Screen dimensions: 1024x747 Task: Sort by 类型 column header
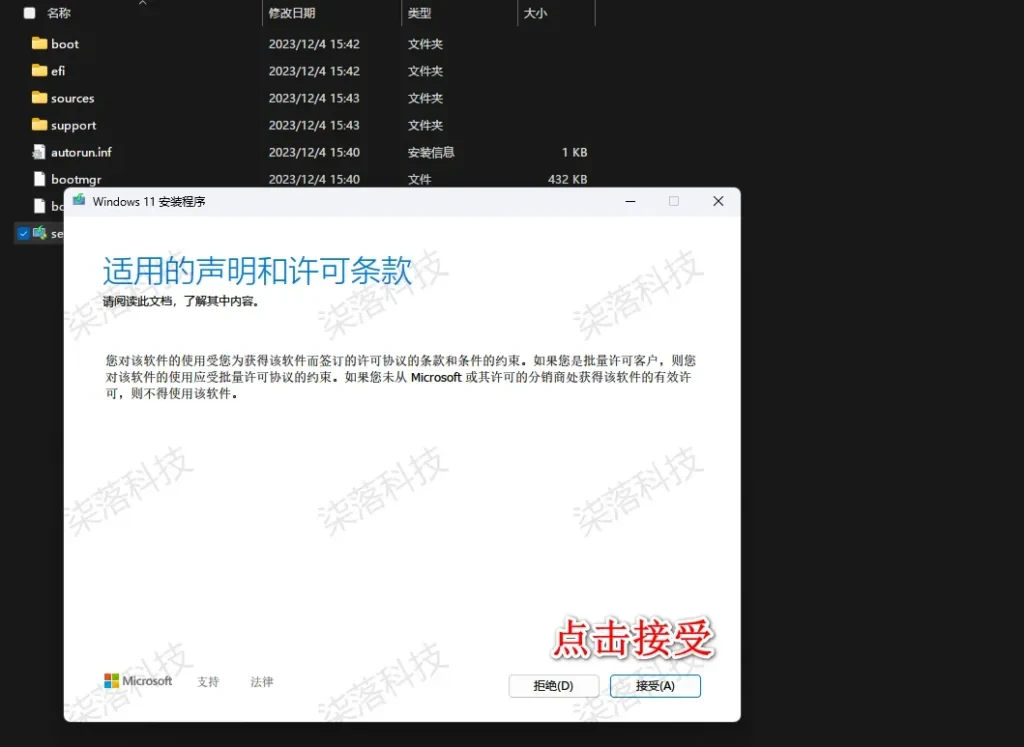coord(419,13)
